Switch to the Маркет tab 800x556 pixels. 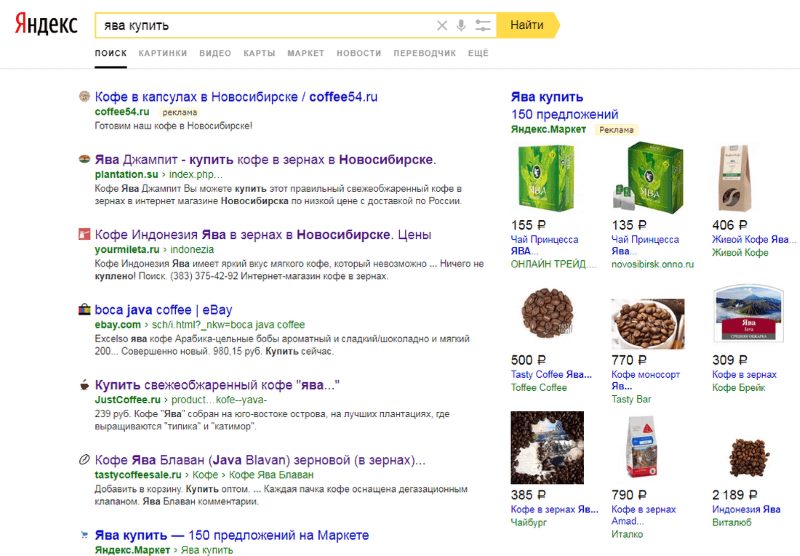coord(306,53)
